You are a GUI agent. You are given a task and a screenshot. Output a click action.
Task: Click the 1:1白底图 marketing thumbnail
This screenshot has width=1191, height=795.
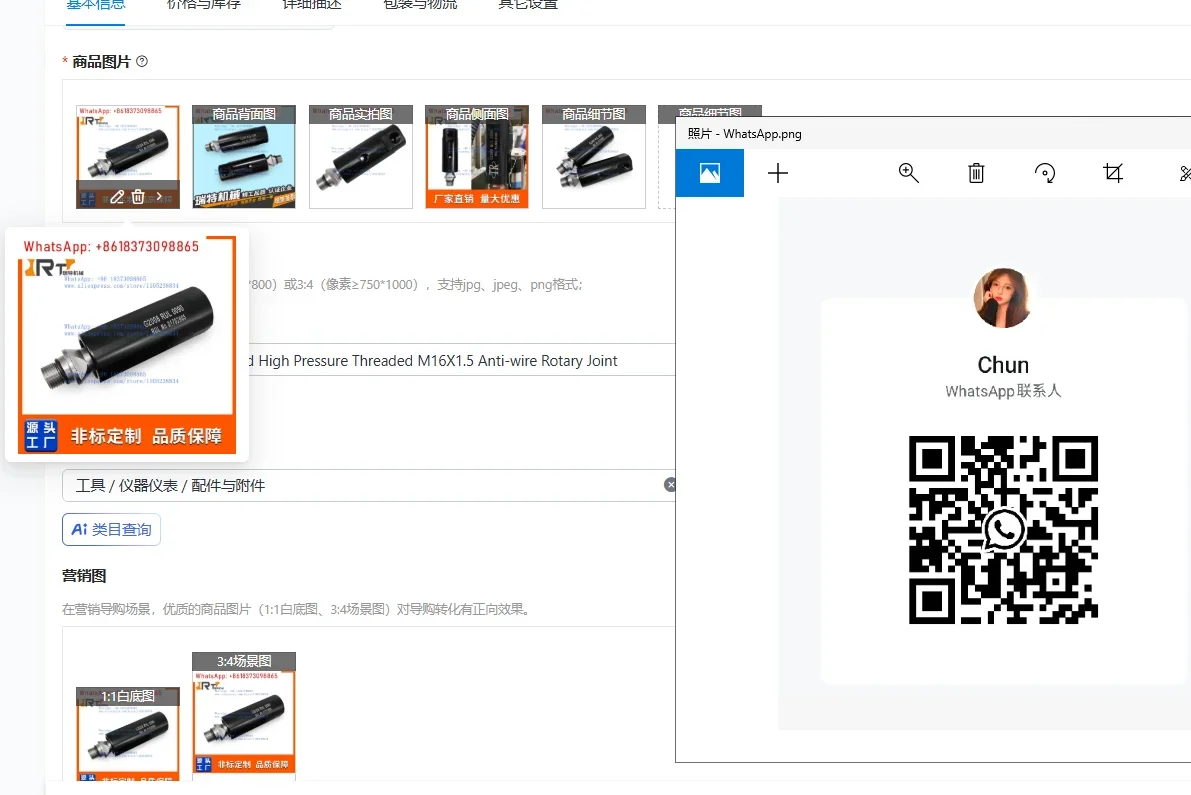click(x=128, y=733)
